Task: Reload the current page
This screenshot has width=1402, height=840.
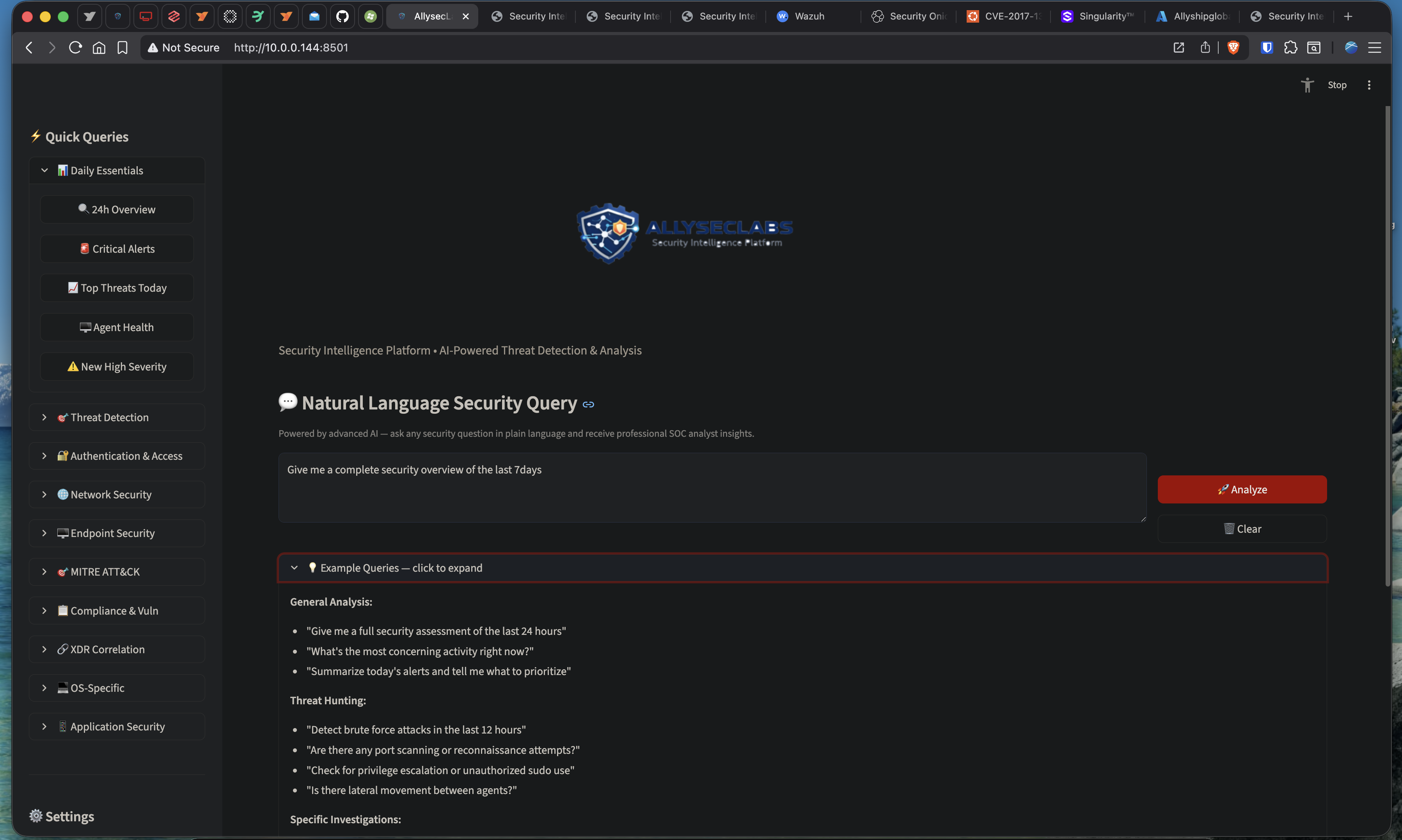Action: coord(75,48)
